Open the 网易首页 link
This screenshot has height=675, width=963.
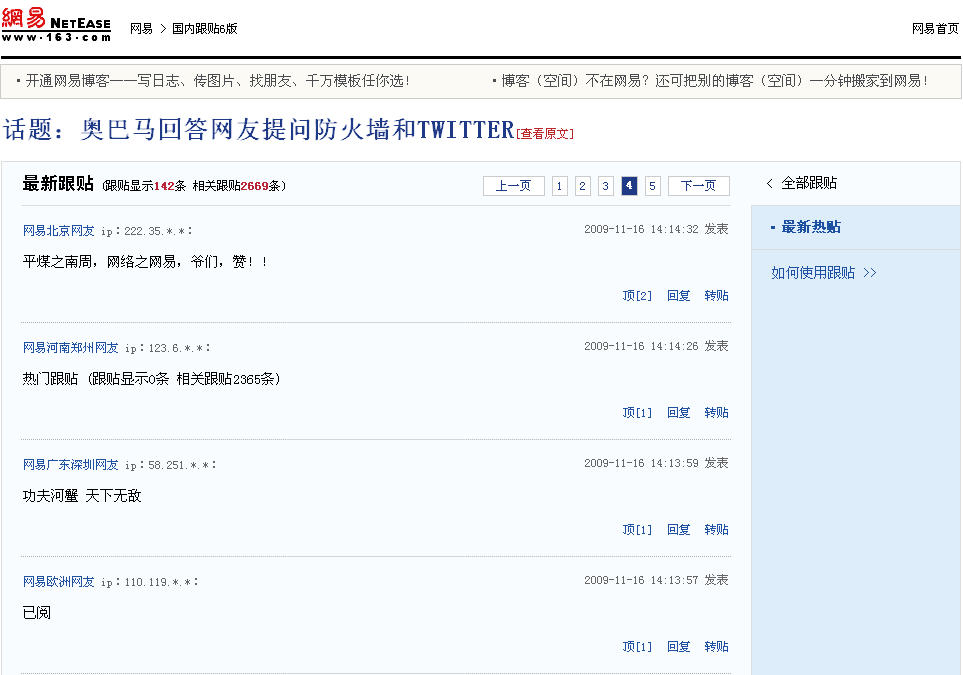(935, 29)
